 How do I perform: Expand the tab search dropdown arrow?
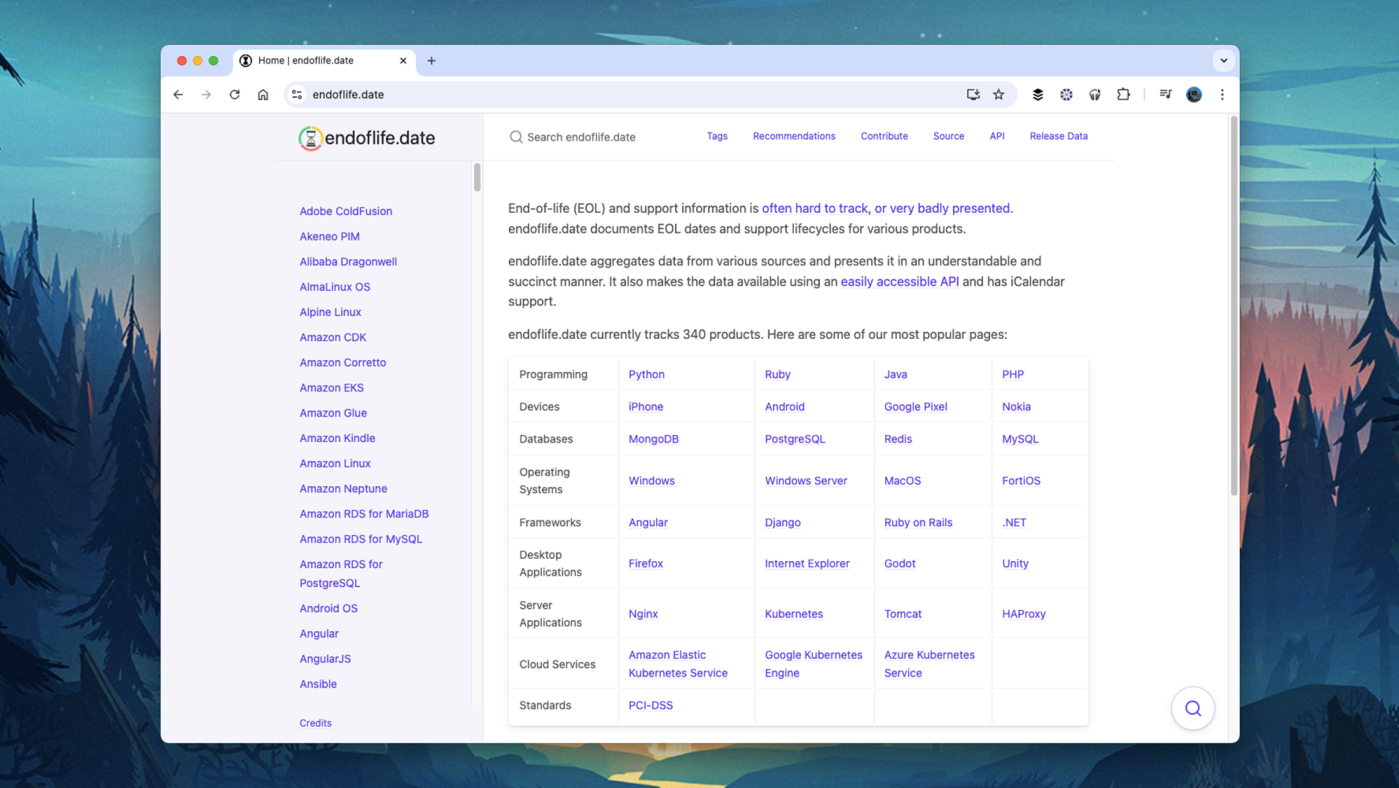[x=1223, y=60]
